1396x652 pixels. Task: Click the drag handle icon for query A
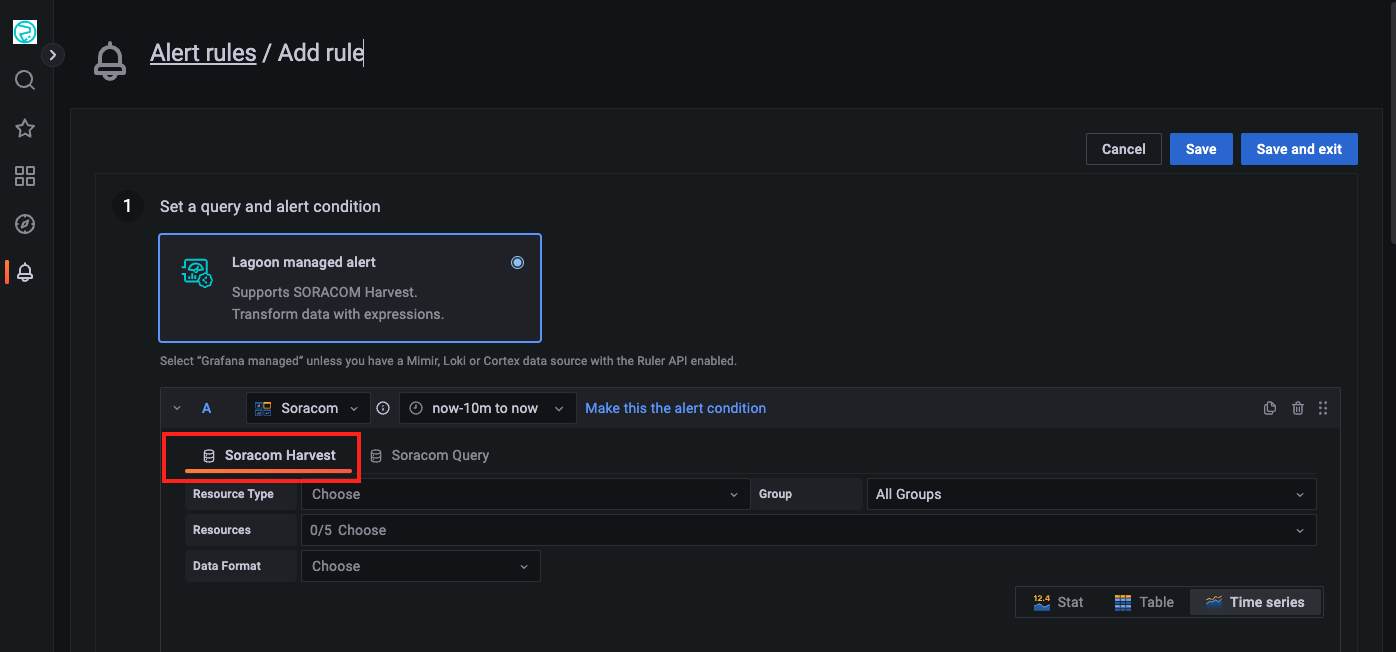click(1323, 408)
